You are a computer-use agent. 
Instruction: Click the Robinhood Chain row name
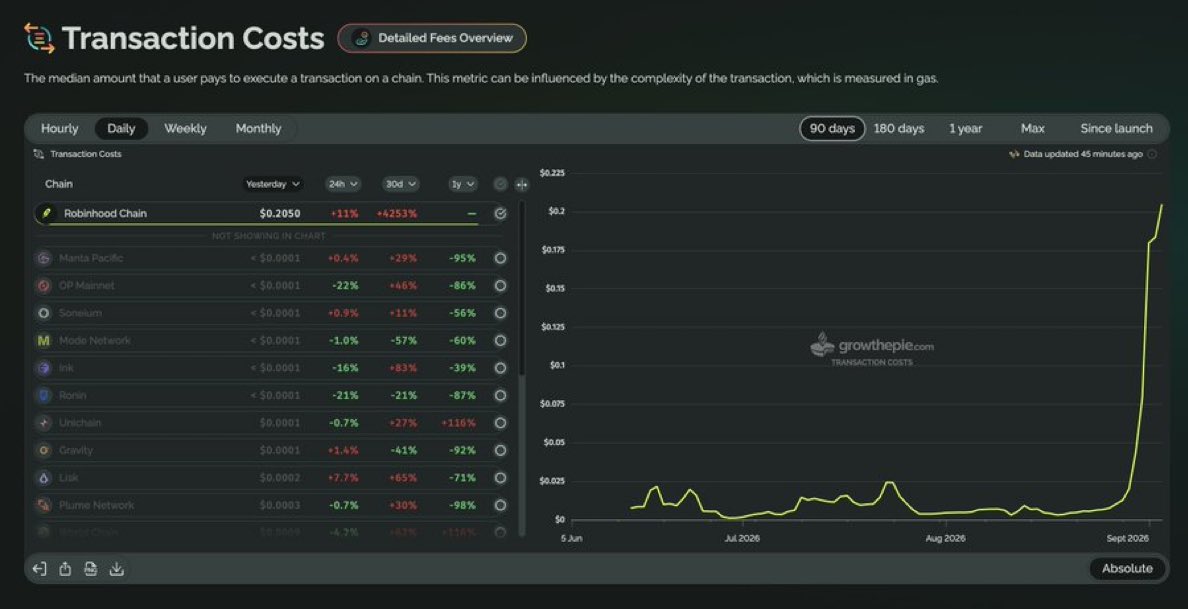[x=105, y=214]
